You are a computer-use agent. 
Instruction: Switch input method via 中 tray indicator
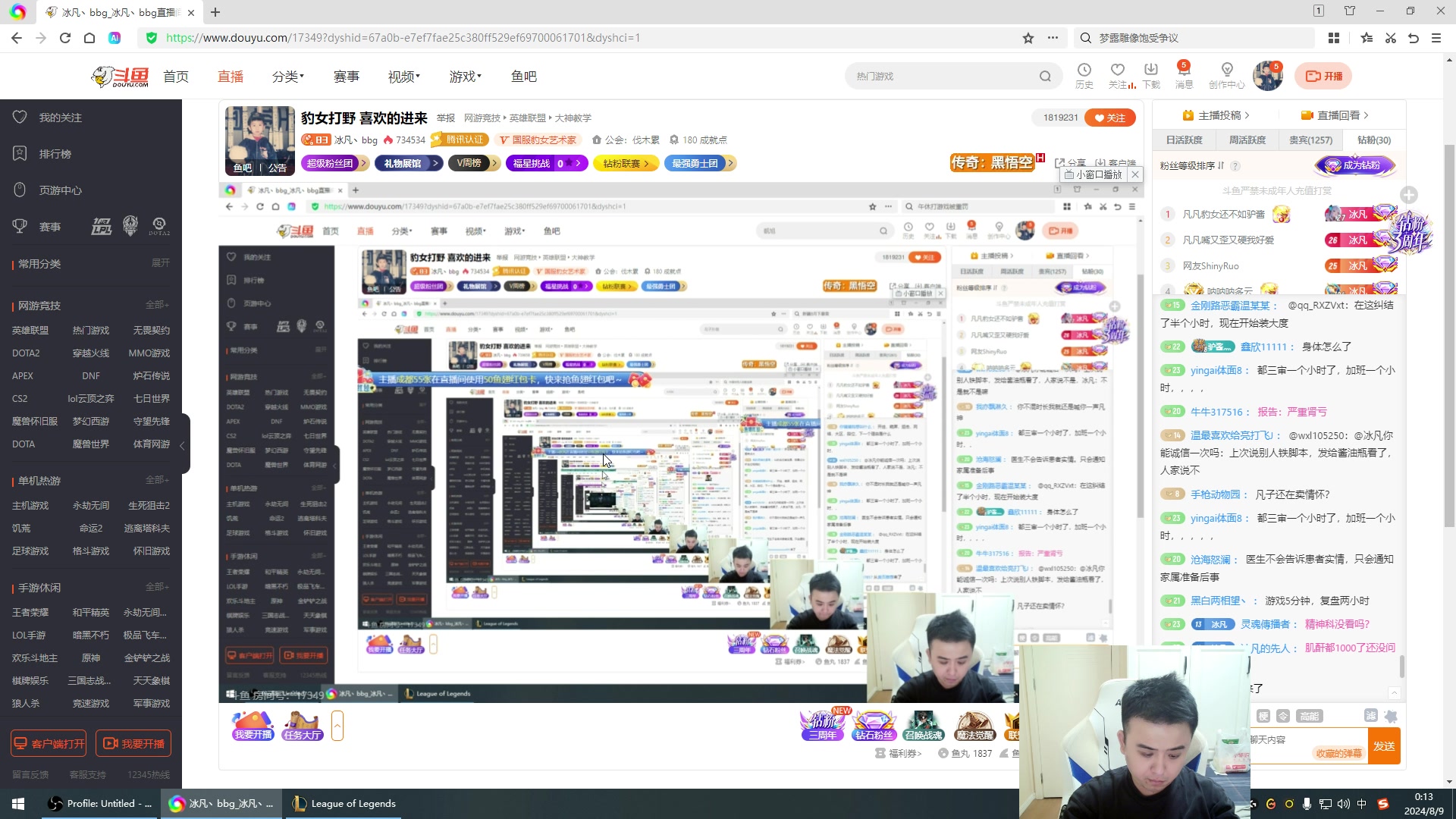[1362, 804]
